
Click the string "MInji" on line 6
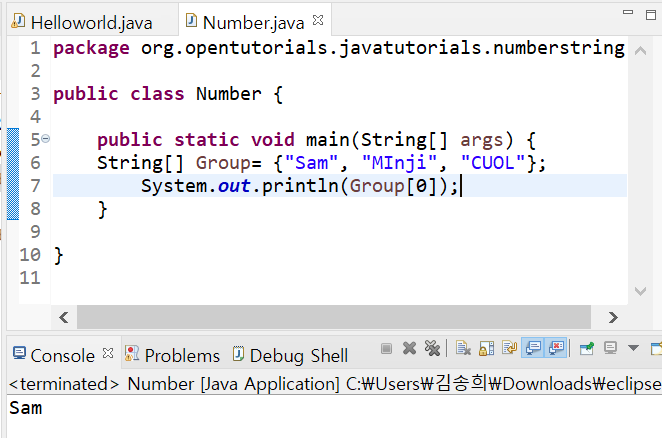point(399,163)
